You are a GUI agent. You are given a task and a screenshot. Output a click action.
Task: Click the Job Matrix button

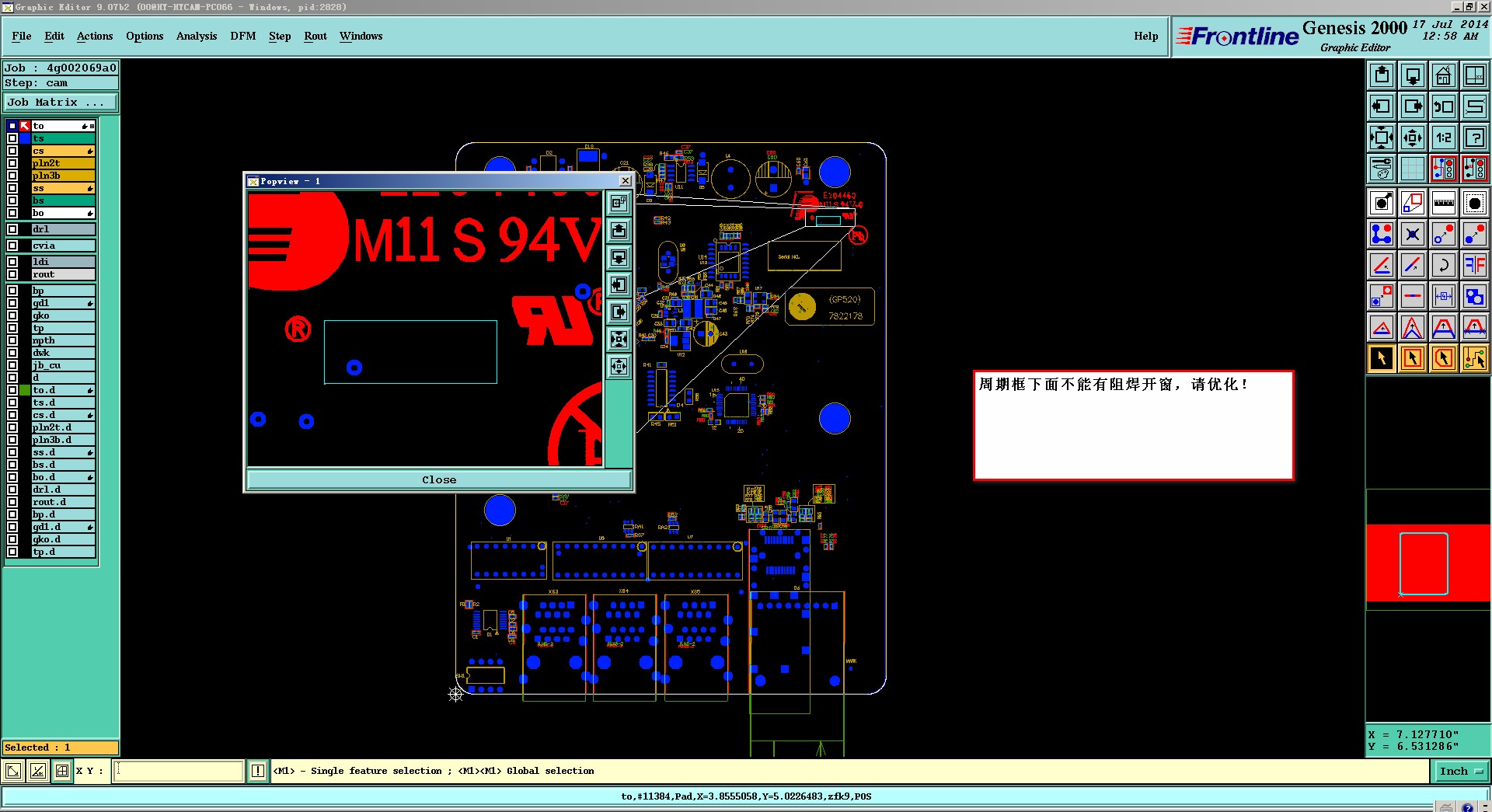coord(61,102)
